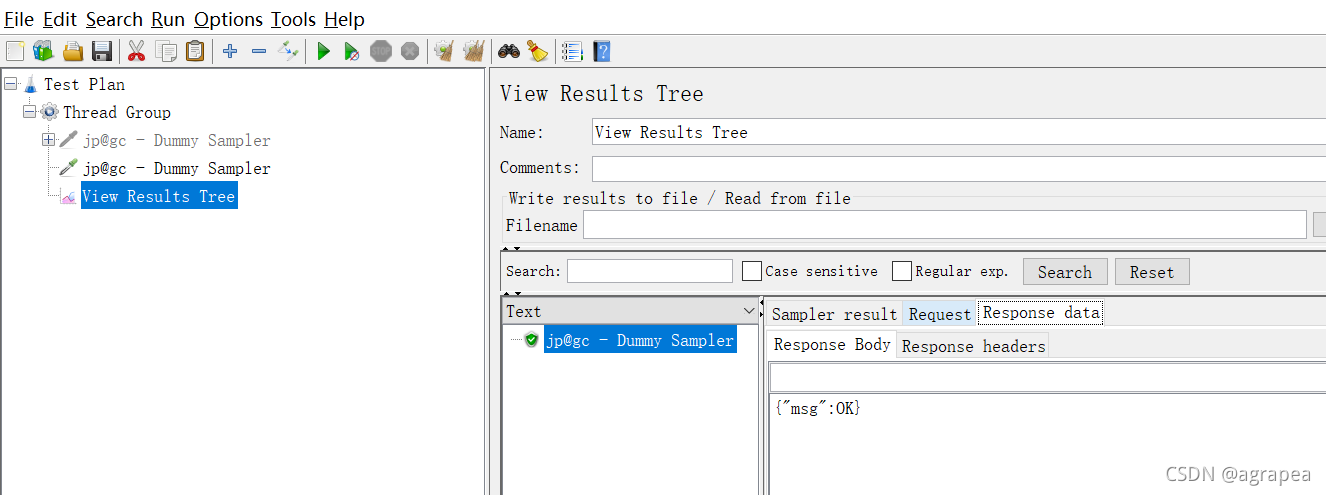Shut down test with grey X icon
The width and height of the screenshot is (1326, 495).
tap(410, 51)
